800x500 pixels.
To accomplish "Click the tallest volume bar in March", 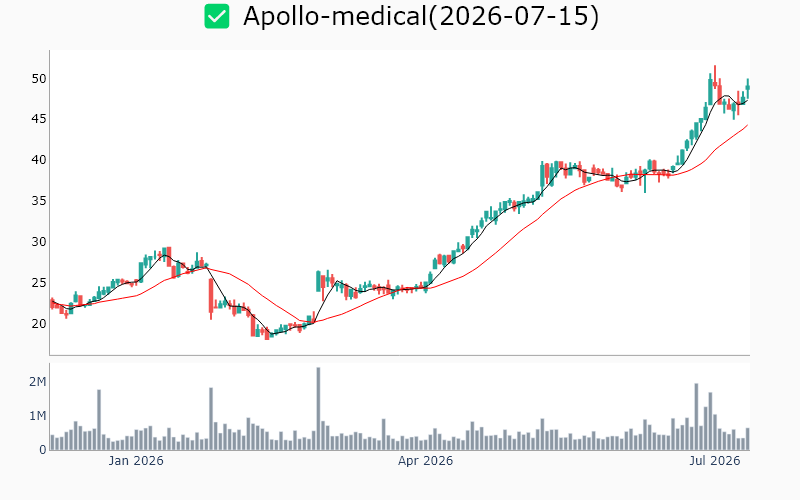I will [318, 409].
